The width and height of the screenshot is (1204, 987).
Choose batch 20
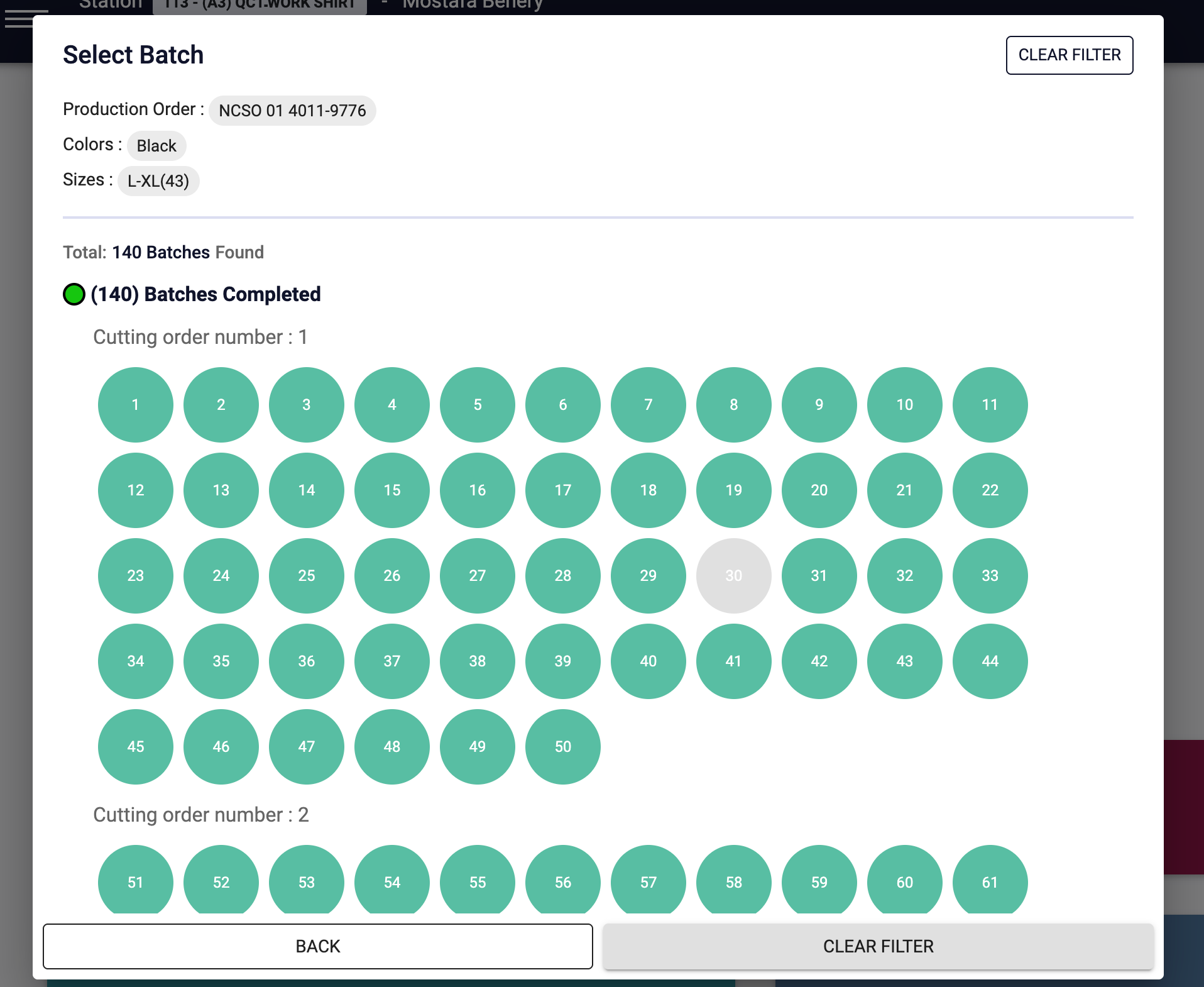click(819, 490)
